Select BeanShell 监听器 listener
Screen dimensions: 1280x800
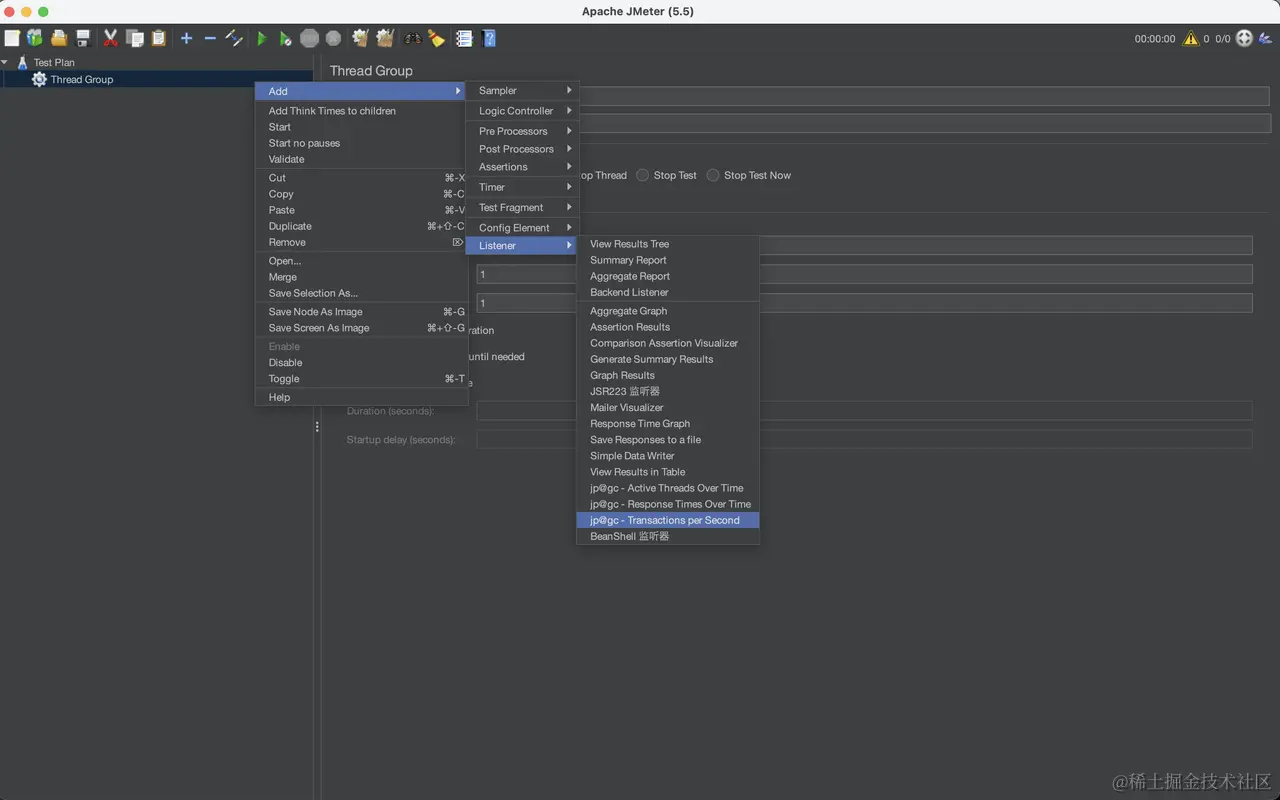click(x=668, y=536)
